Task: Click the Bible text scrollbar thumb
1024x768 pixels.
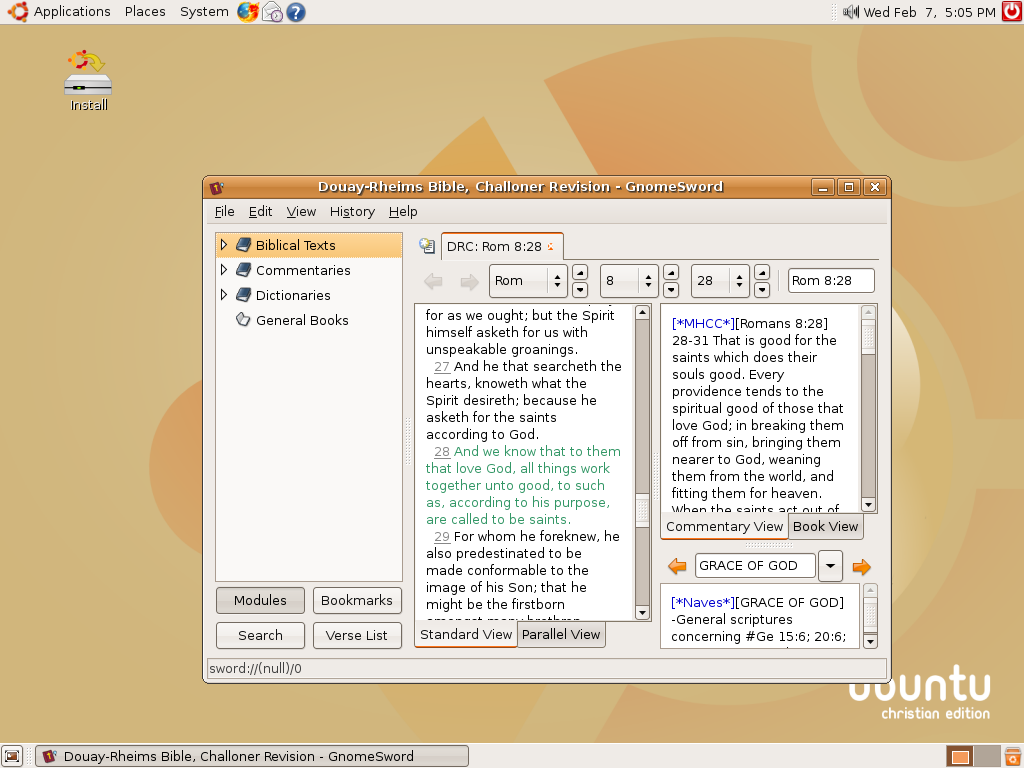Action: [x=642, y=511]
